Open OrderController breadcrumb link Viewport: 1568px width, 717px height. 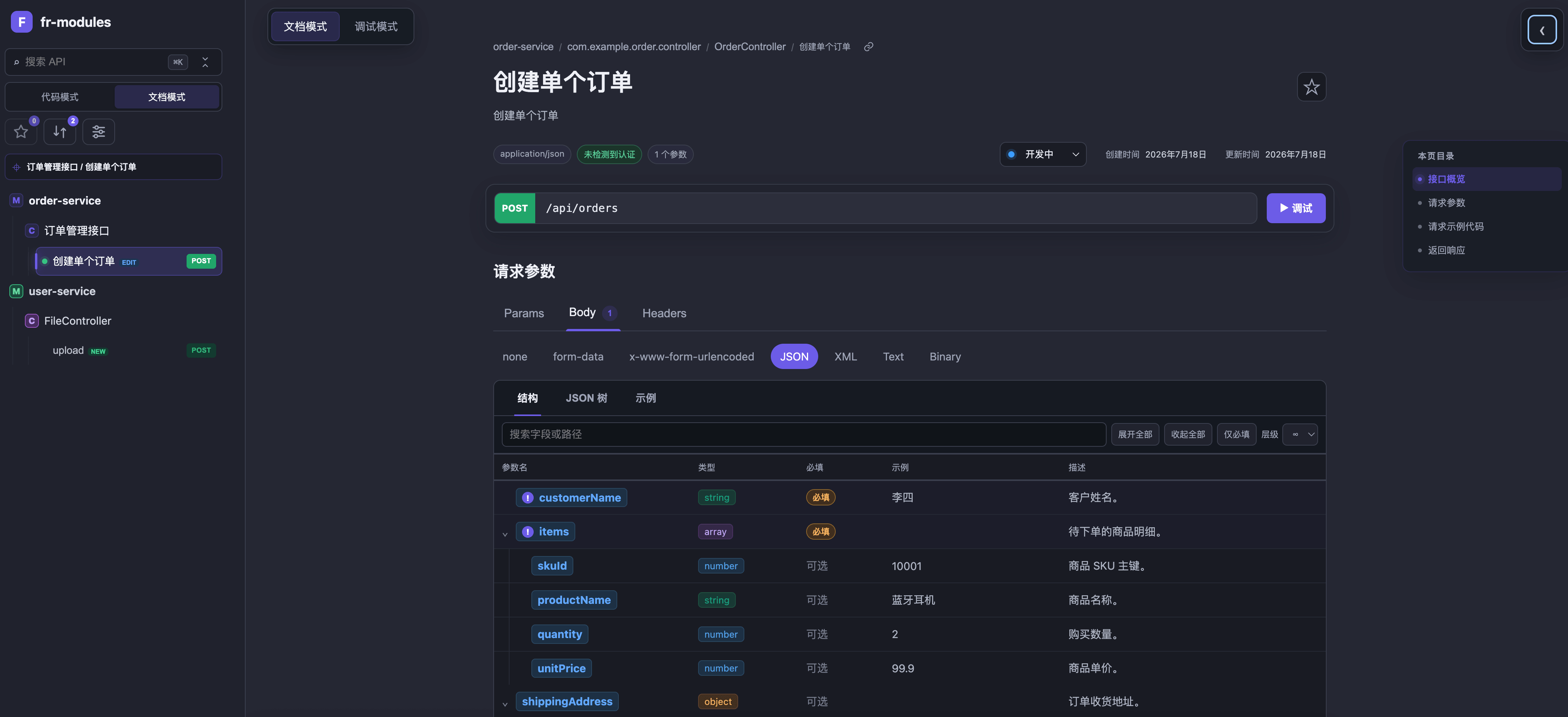750,47
